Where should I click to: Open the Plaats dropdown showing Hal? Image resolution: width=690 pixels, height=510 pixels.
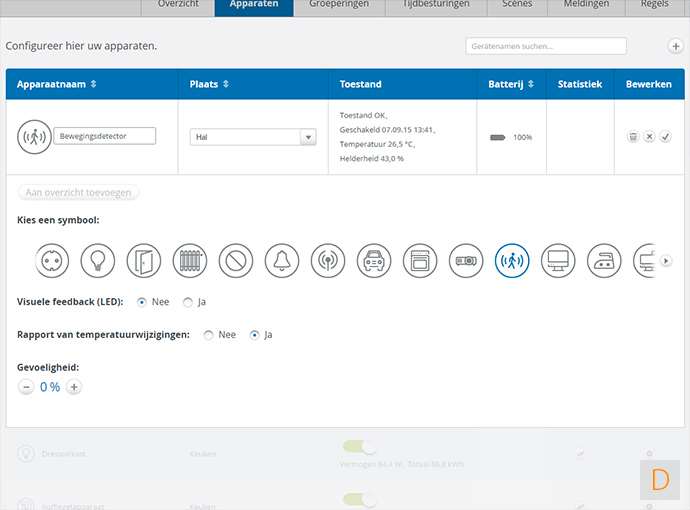click(x=253, y=137)
